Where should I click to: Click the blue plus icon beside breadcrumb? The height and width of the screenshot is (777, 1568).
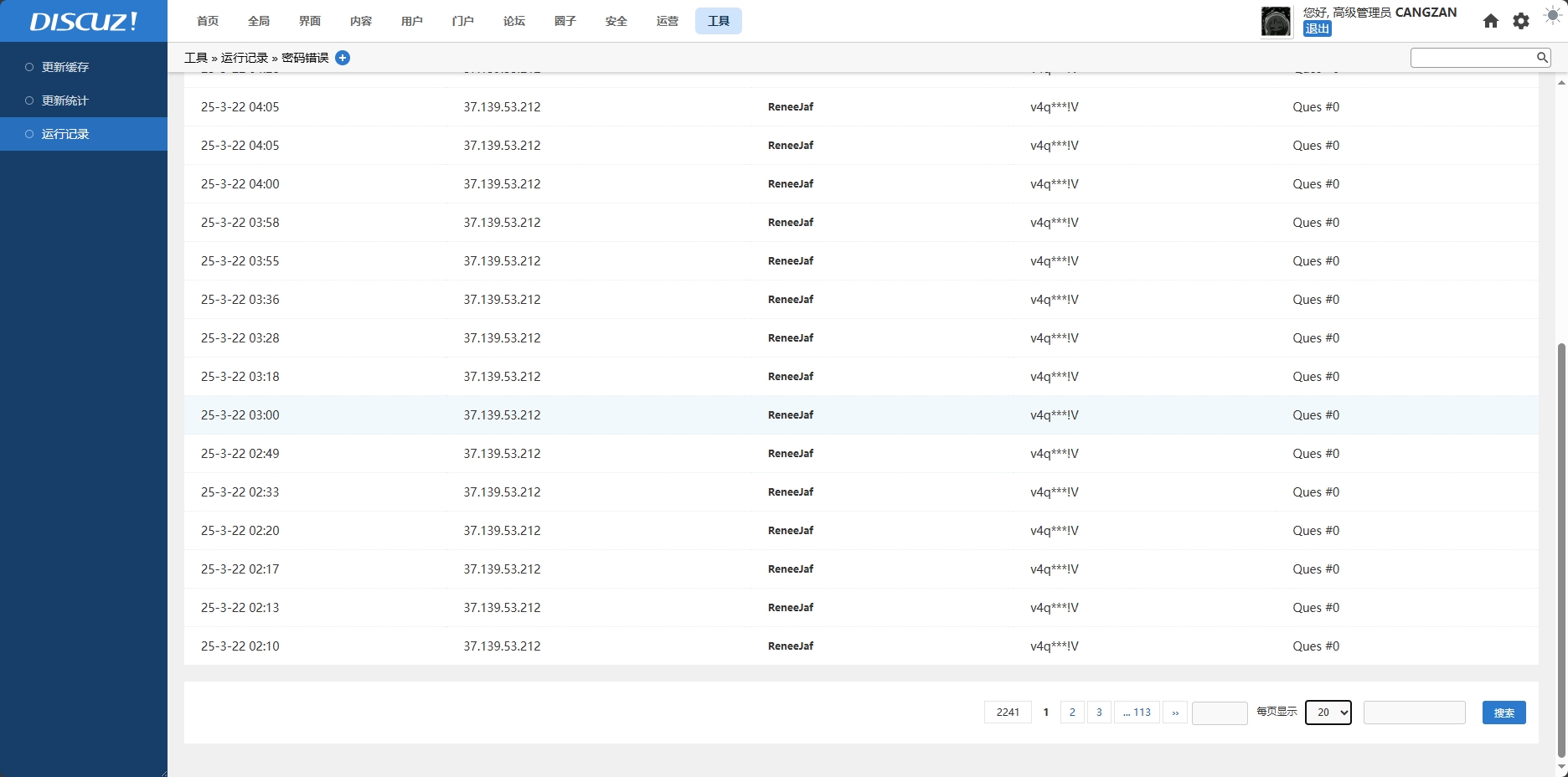point(343,58)
